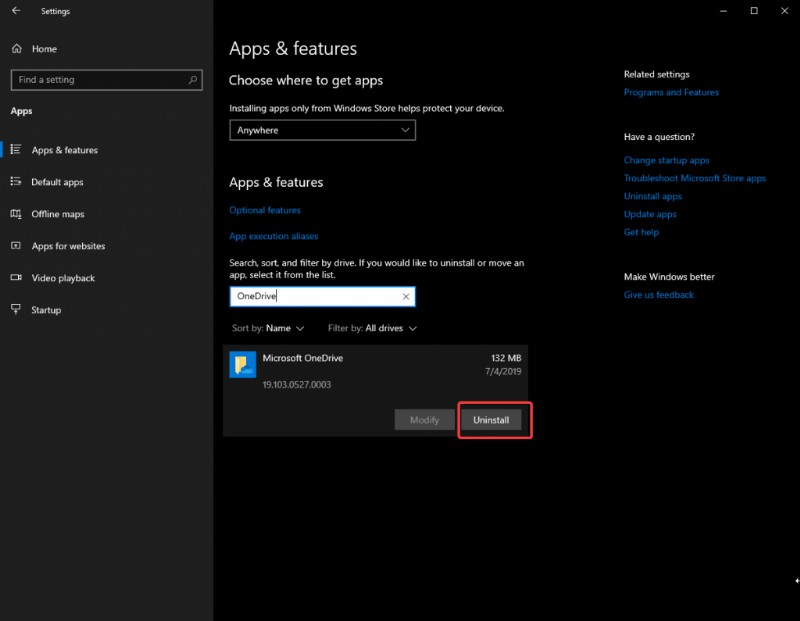800x621 pixels.
Task: Click the back arrow in Settings
Action: pos(14,10)
